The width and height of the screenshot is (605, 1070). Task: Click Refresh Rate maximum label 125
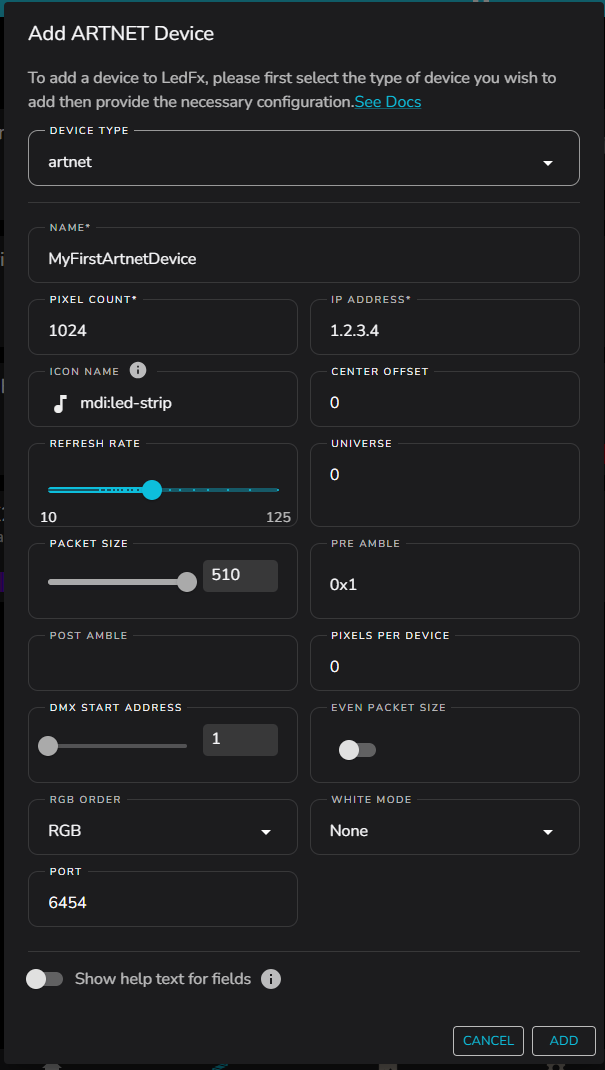tap(278, 517)
